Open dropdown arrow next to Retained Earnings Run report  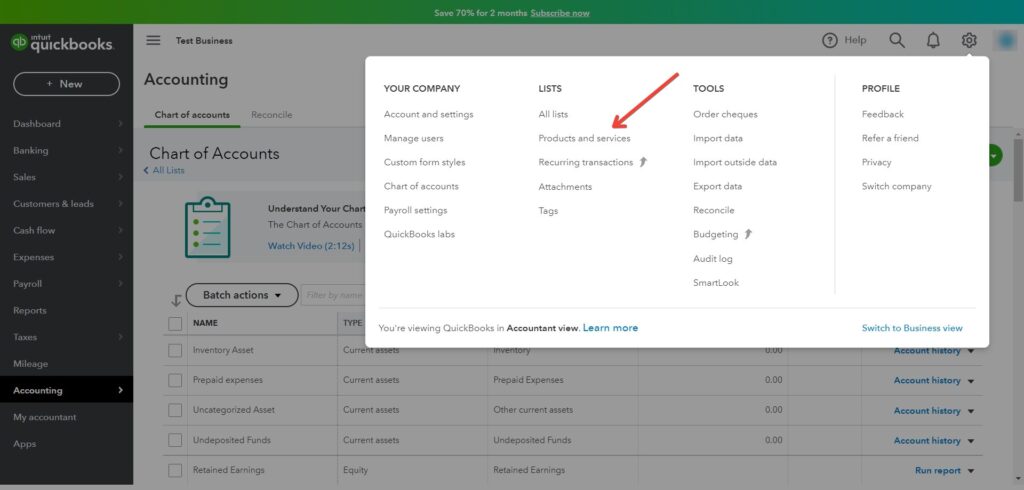click(x=971, y=471)
